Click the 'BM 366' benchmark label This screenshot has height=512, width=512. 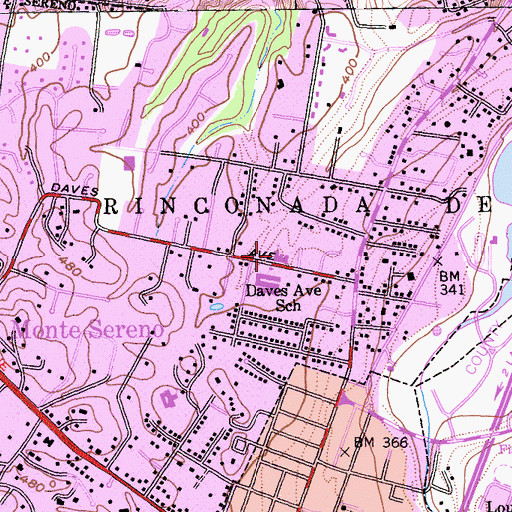point(381,443)
